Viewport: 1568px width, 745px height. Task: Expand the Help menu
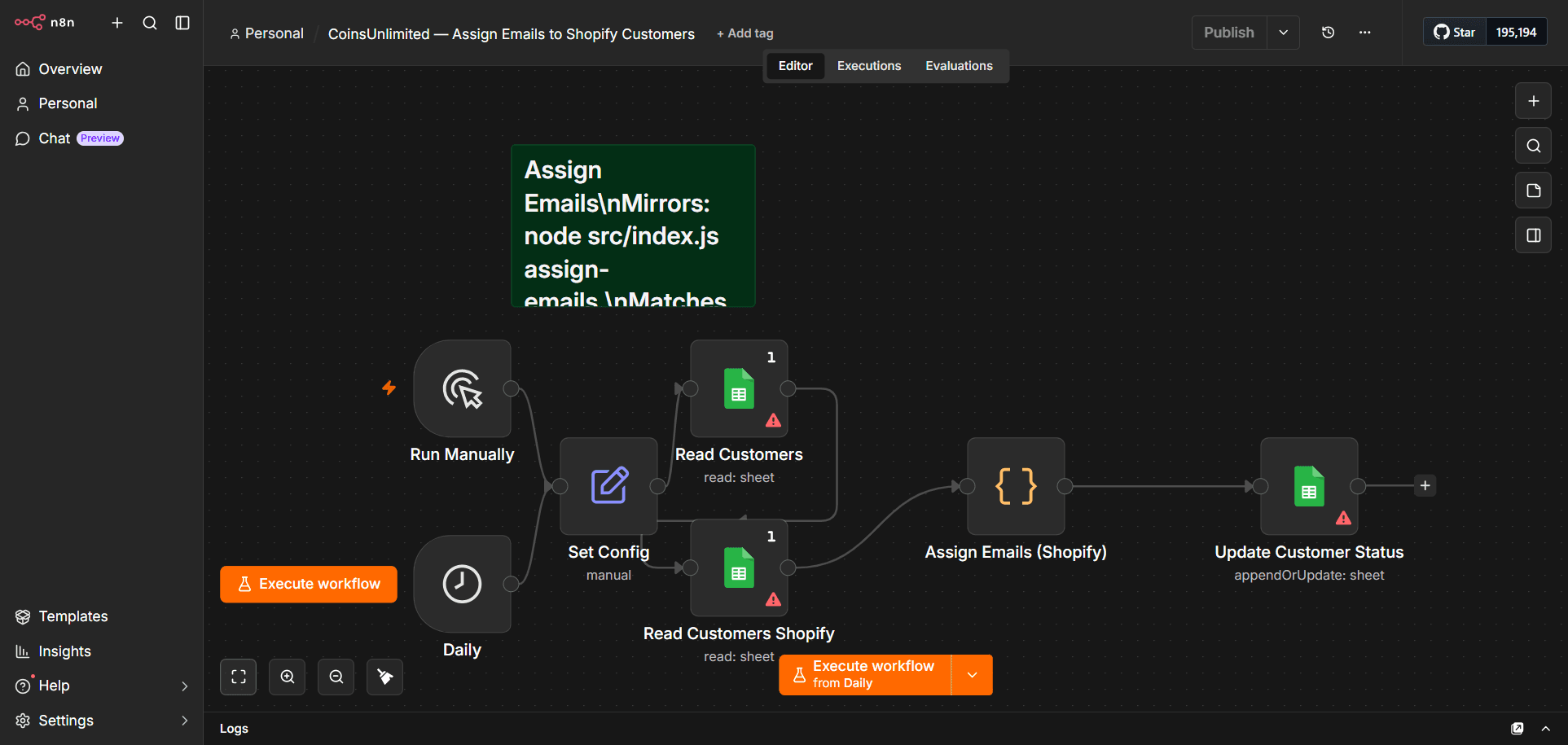101,686
